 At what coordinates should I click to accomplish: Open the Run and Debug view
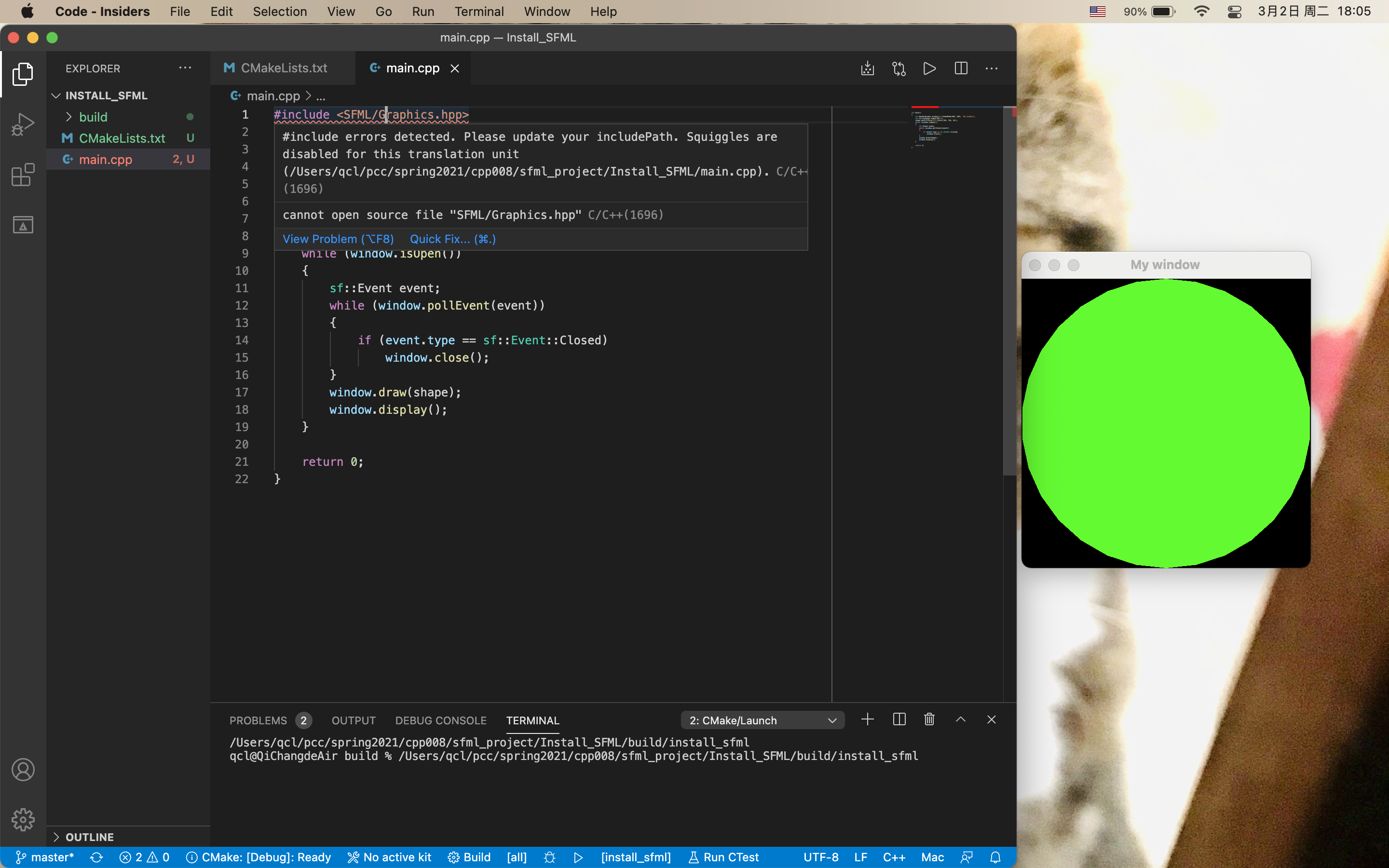tap(23, 124)
